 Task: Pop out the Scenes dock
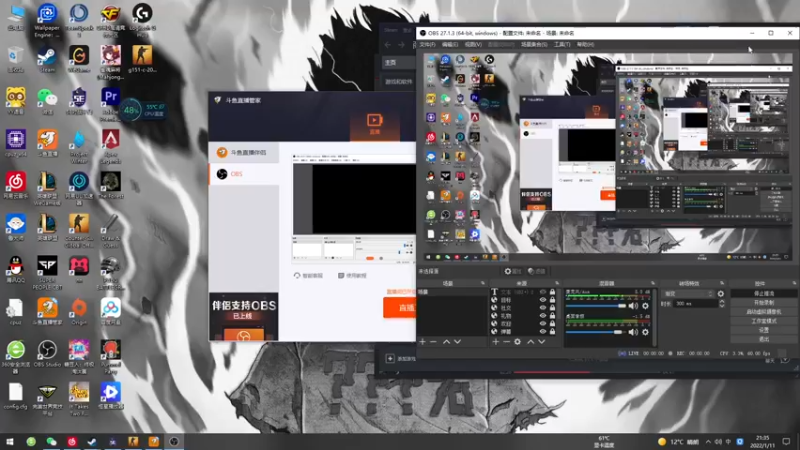click(x=483, y=283)
